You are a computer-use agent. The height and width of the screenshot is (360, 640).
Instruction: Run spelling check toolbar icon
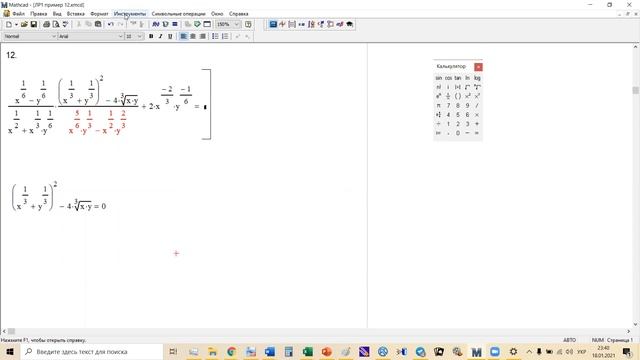point(65,24)
